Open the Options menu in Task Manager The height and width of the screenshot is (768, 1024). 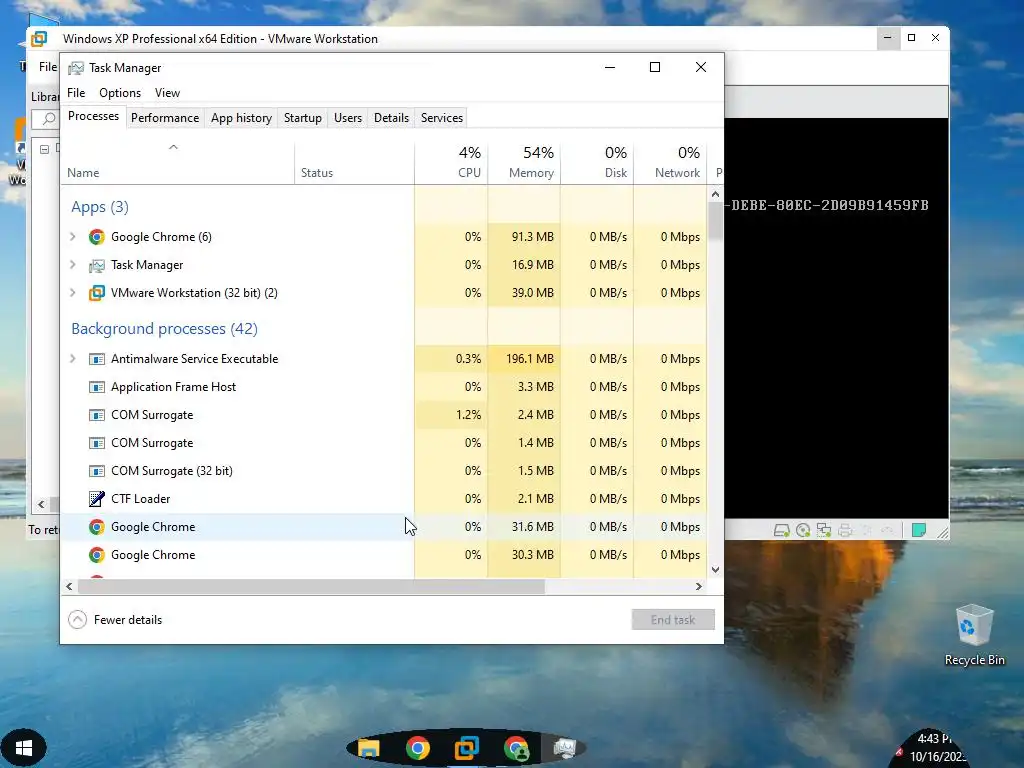pos(120,93)
